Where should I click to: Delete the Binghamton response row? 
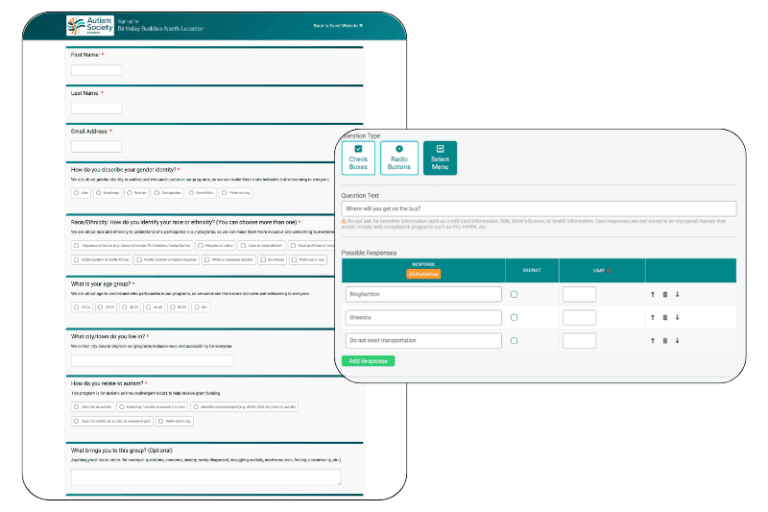(664, 294)
